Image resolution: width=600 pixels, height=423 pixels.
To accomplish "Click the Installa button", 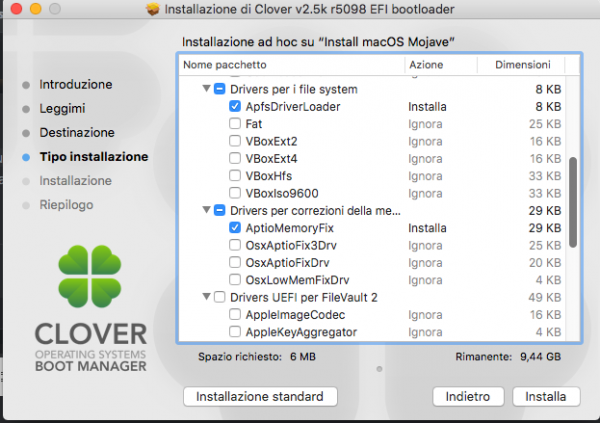I will tap(546, 397).
